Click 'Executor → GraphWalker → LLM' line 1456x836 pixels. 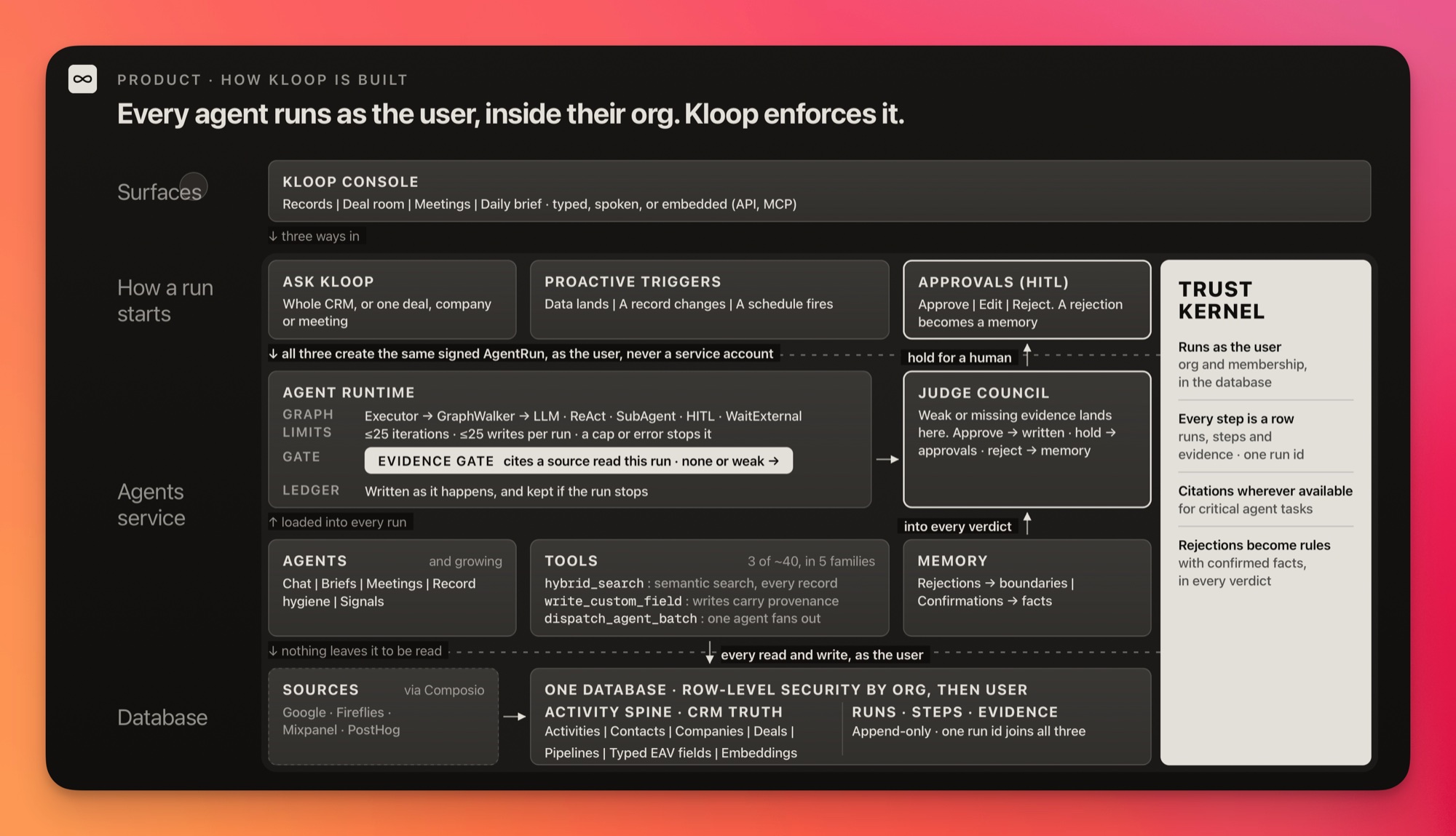[x=583, y=415]
